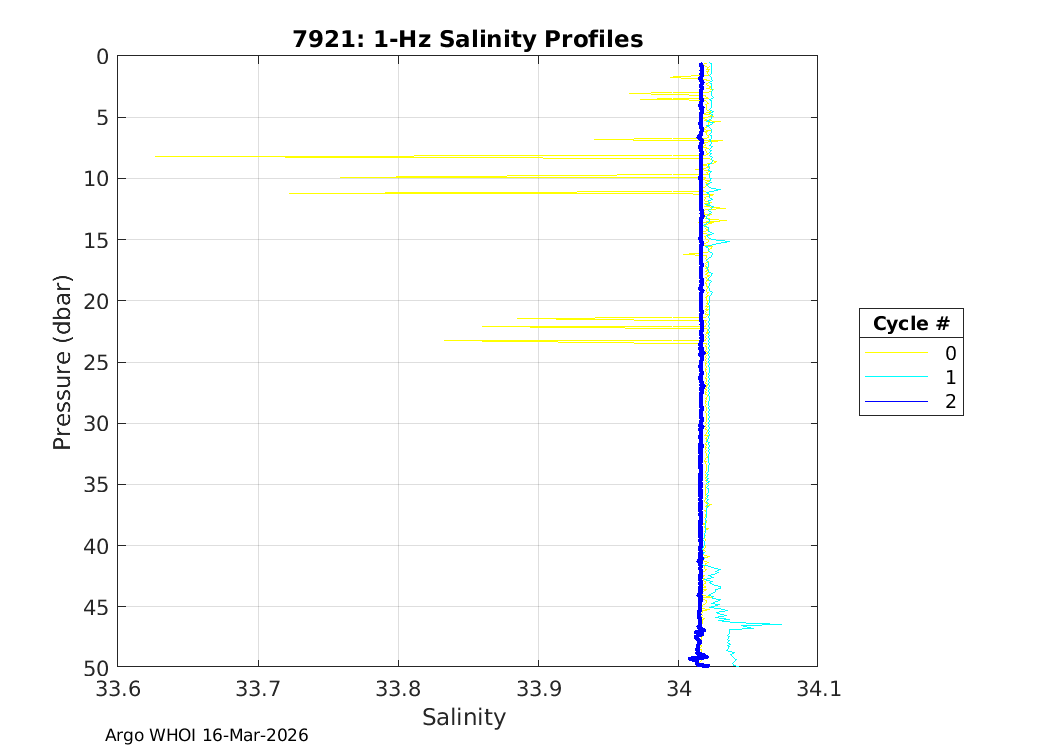
Task: Click the 34.1 tick on the salinity axis
Action: coord(817,689)
